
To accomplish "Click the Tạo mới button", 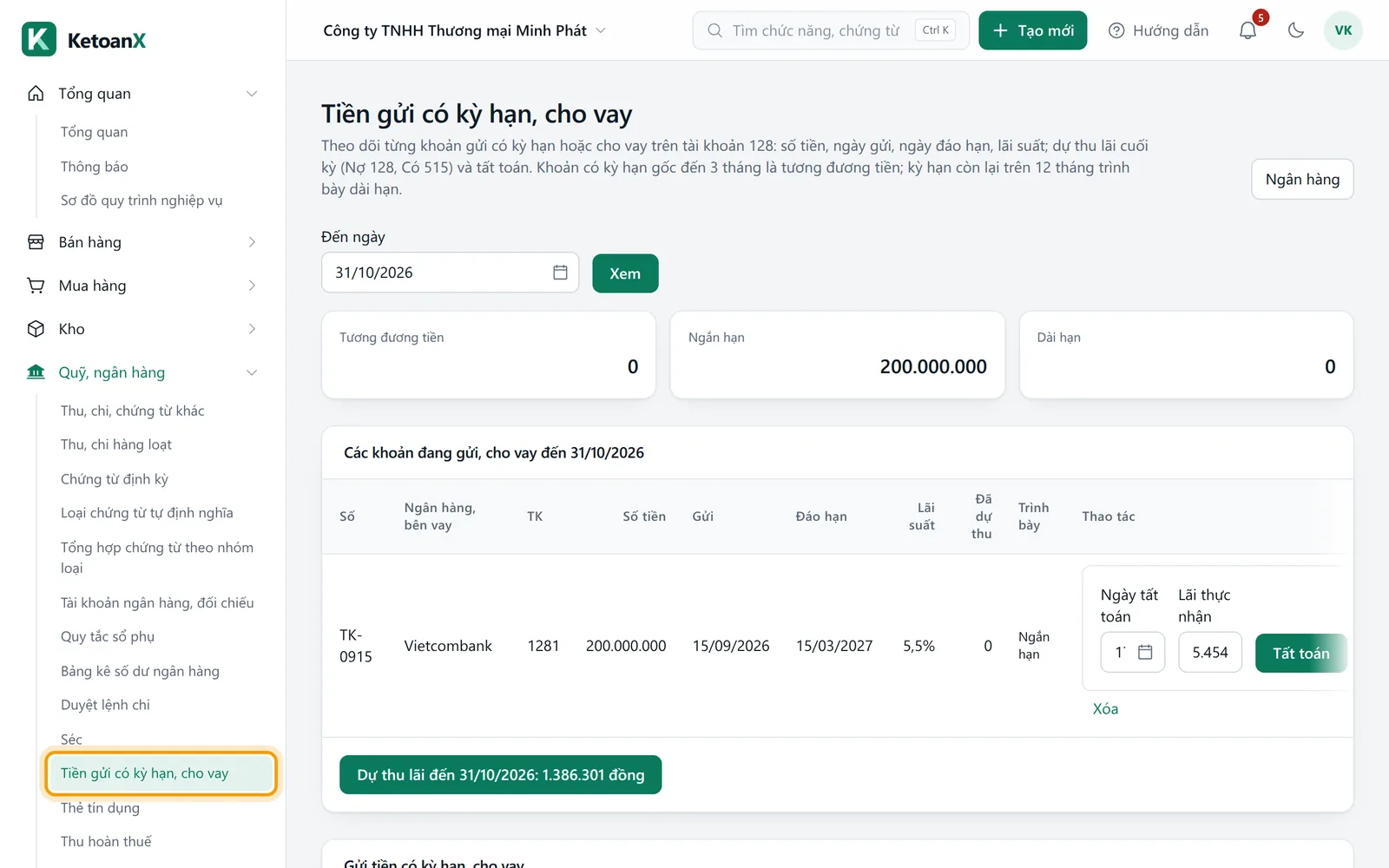I will 1032,30.
